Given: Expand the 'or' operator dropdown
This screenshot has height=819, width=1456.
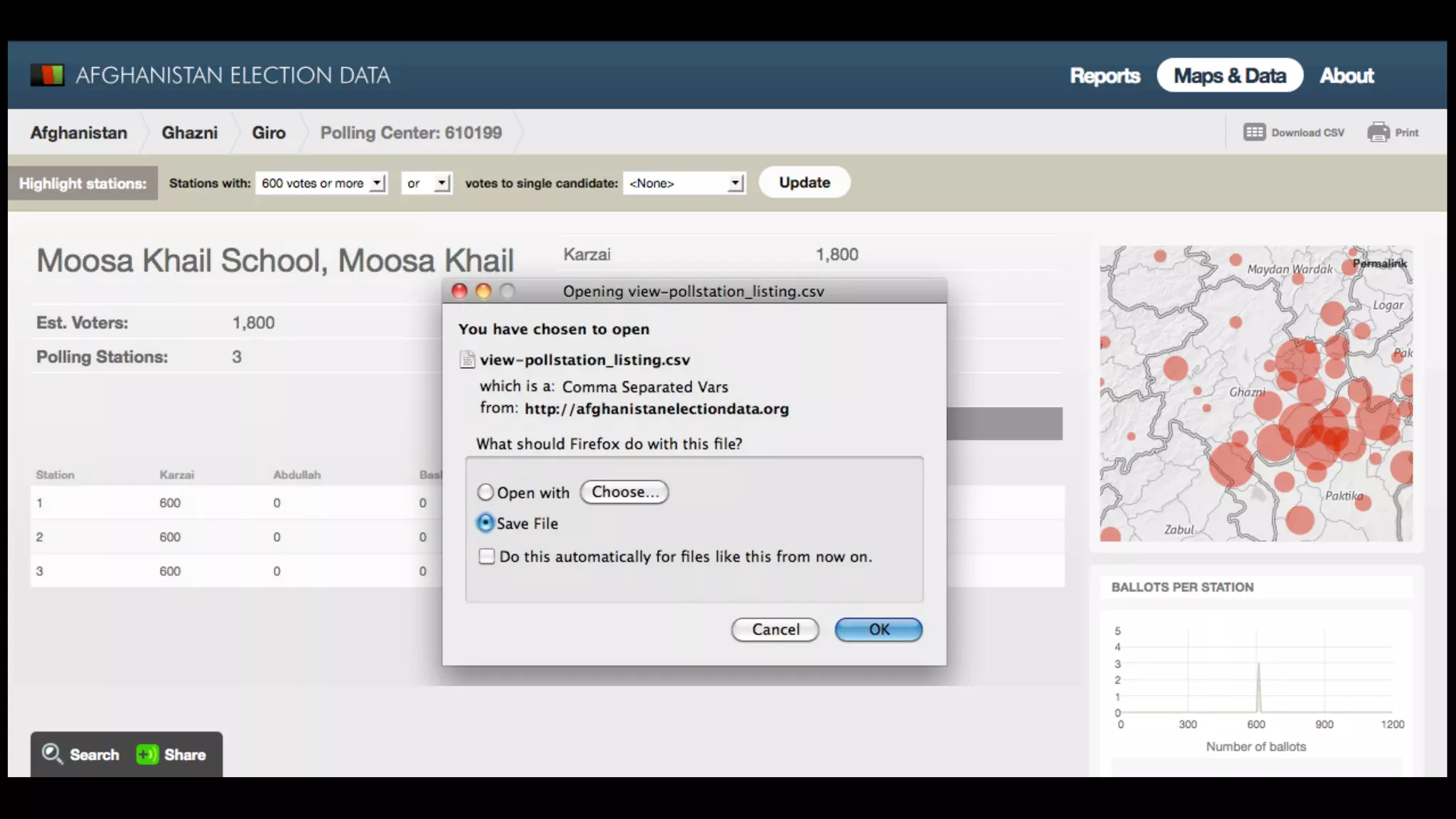Looking at the screenshot, I should coord(426,183).
